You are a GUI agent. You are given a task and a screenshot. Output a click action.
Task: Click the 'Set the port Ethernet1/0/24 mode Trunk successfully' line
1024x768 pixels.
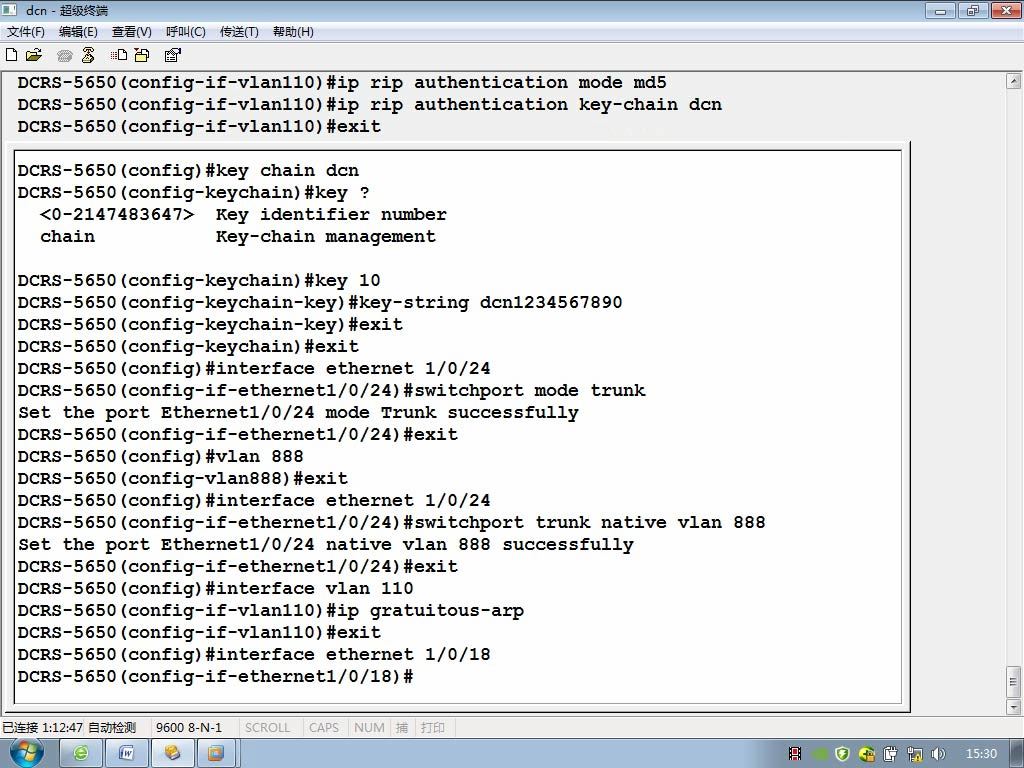298,413
